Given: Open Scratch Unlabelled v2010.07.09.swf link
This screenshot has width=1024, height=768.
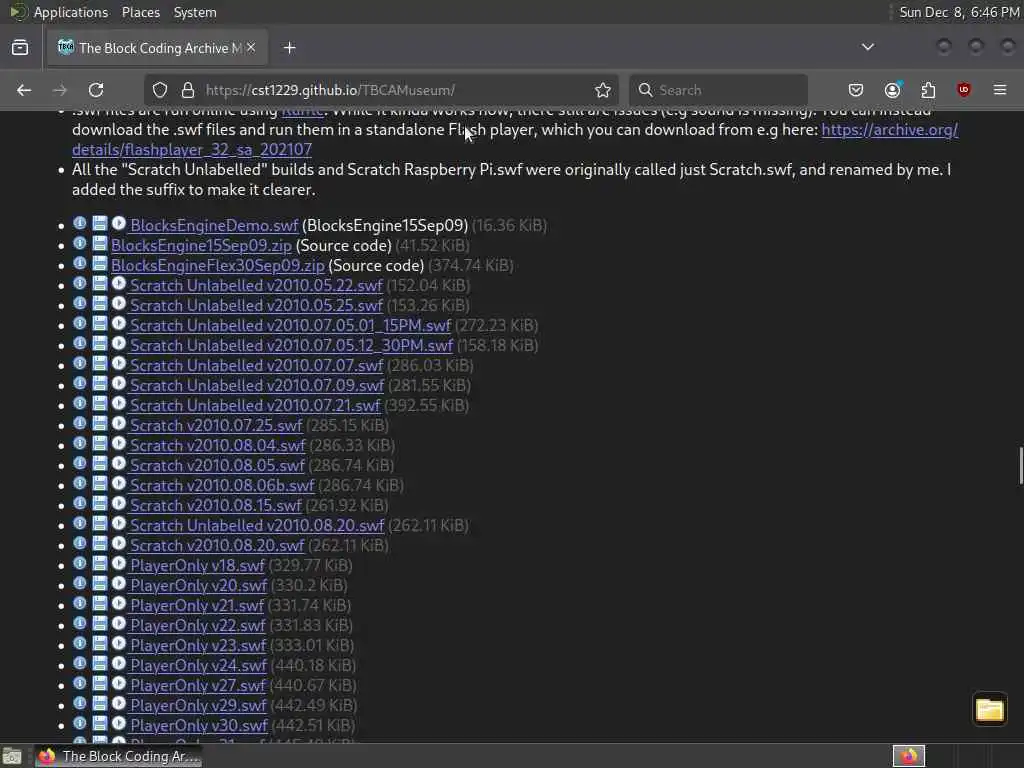Looking at the screenshot, I should [257, 385].
